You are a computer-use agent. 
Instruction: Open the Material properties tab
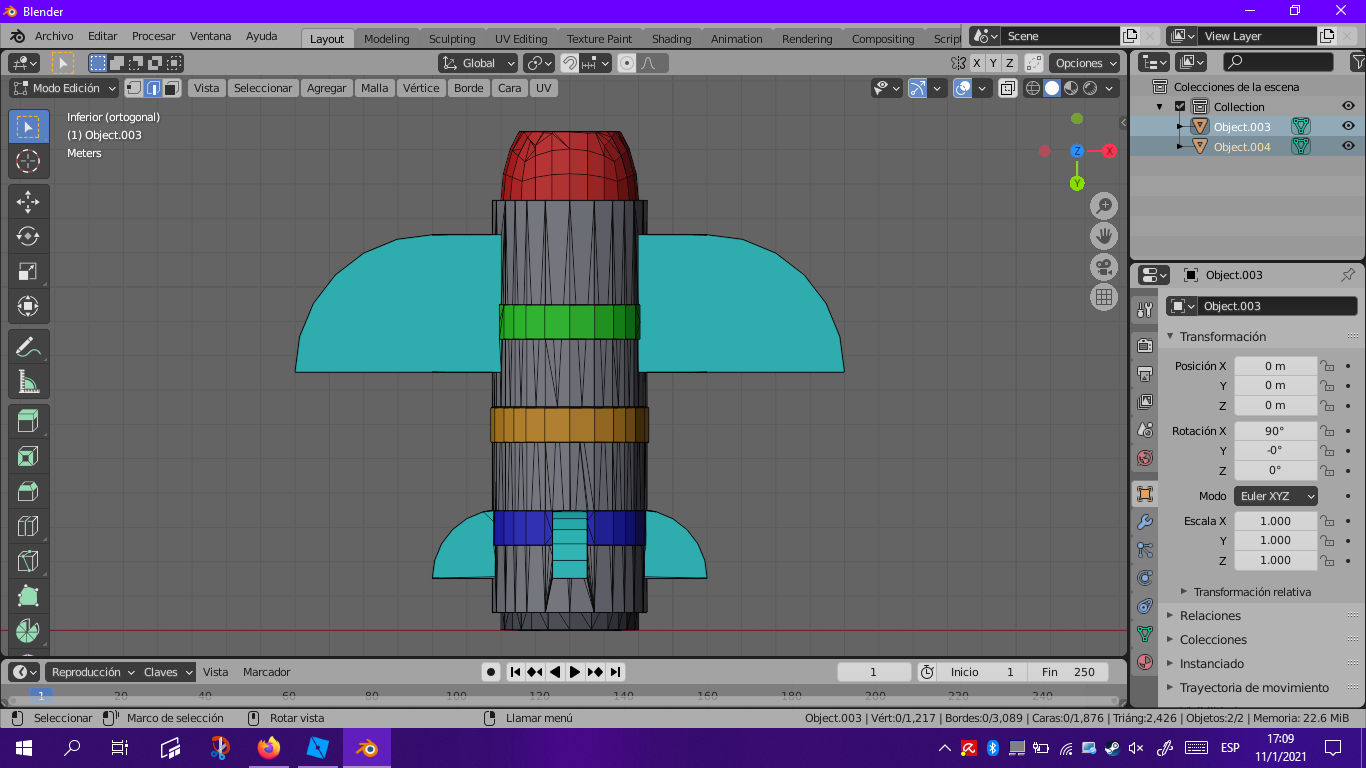[x=1145, y=662]
